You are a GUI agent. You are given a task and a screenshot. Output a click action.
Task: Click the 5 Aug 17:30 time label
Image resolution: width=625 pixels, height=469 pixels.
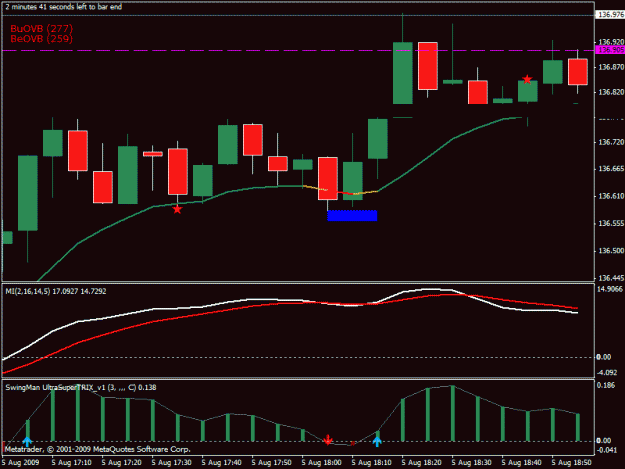point(171,463)
